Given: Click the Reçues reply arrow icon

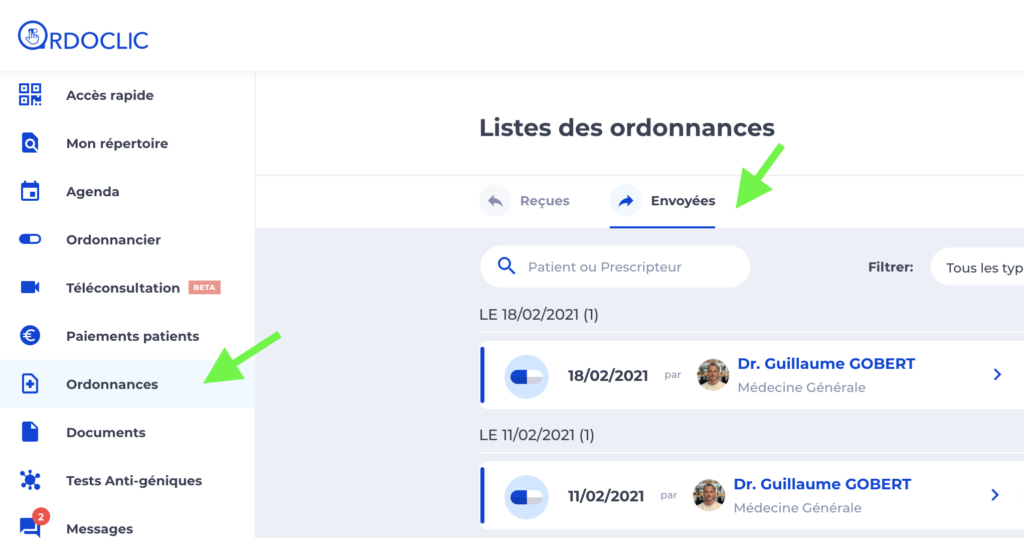Looking at the screenshot, I should pyautogui.click(x=496, y=200).
